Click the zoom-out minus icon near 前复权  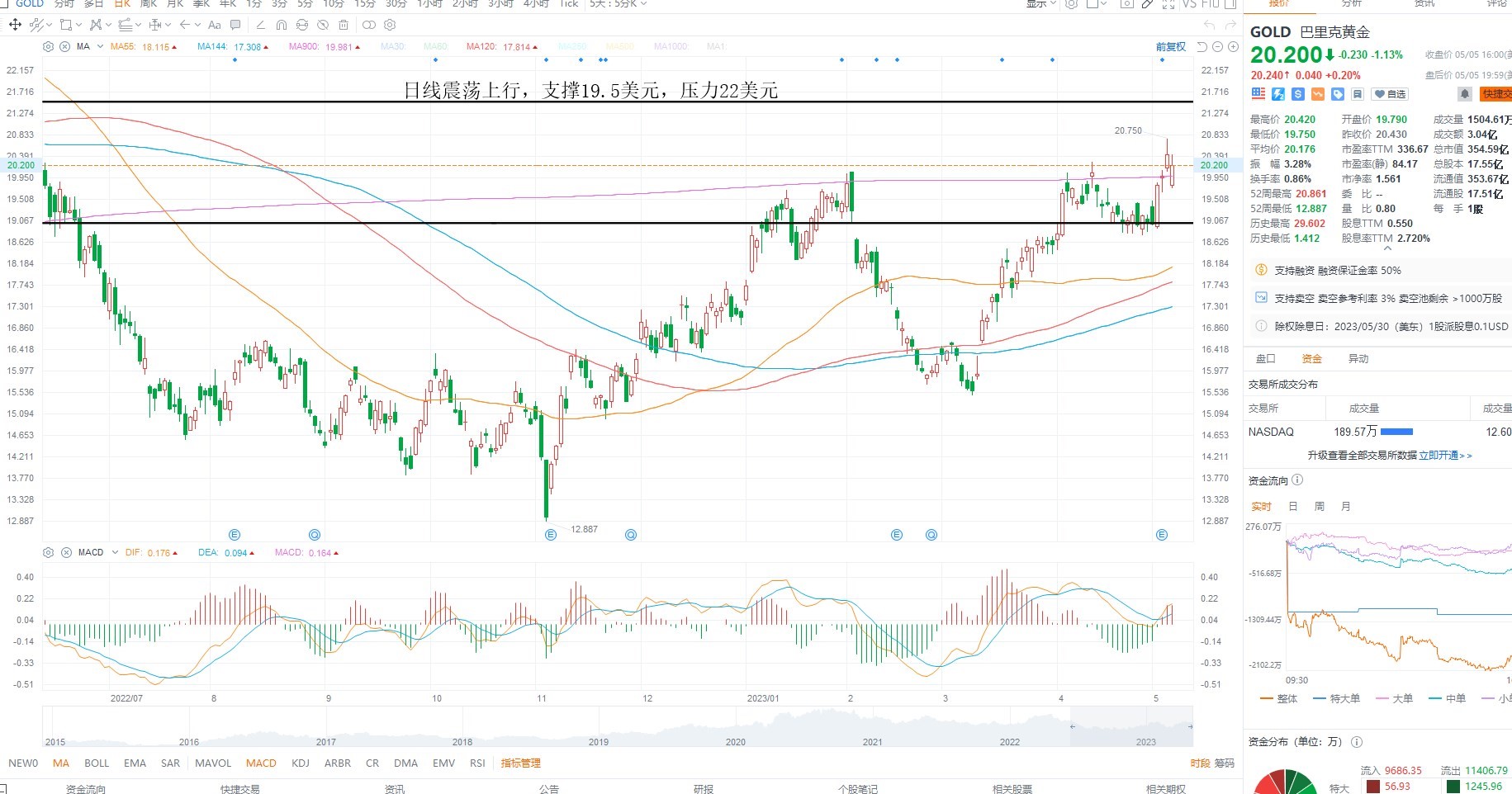pos(1217,46)
